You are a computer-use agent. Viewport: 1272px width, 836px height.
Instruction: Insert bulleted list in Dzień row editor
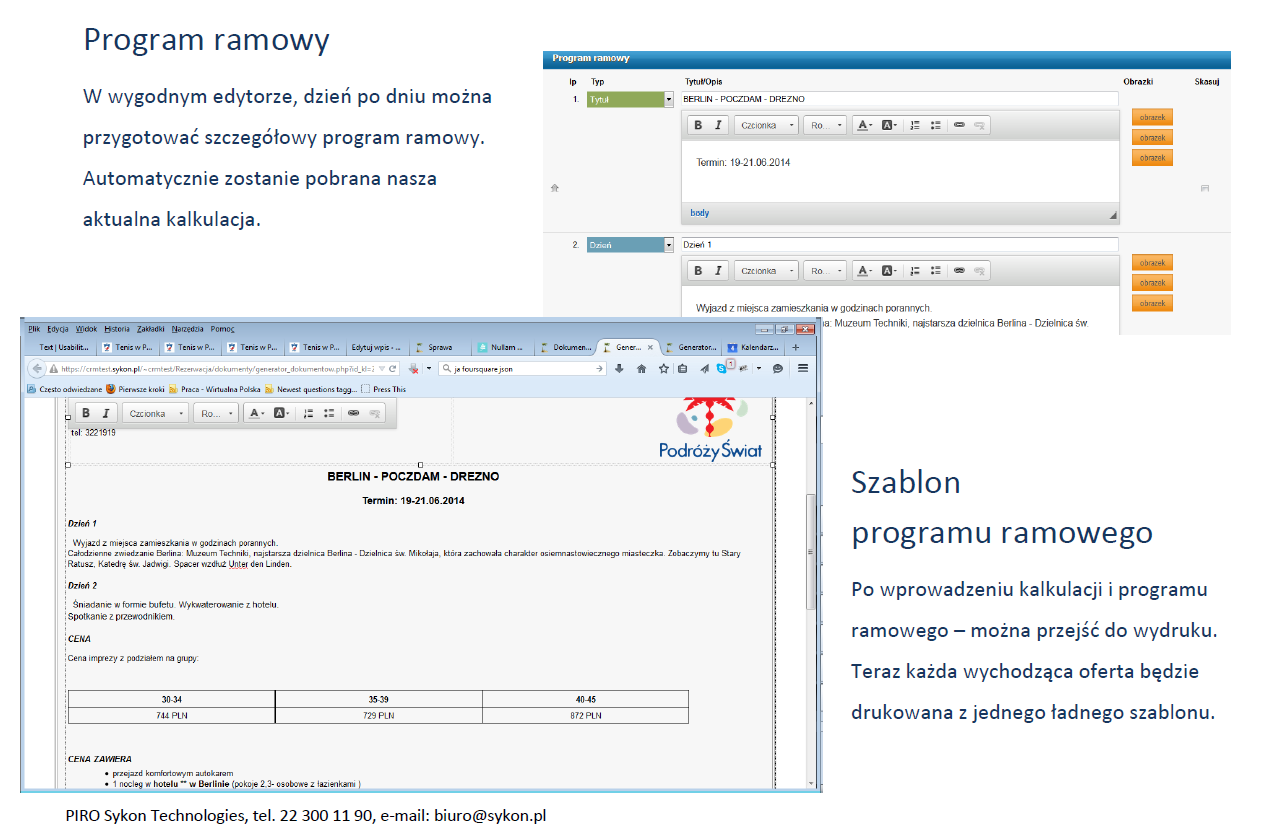tap(935, 270)
